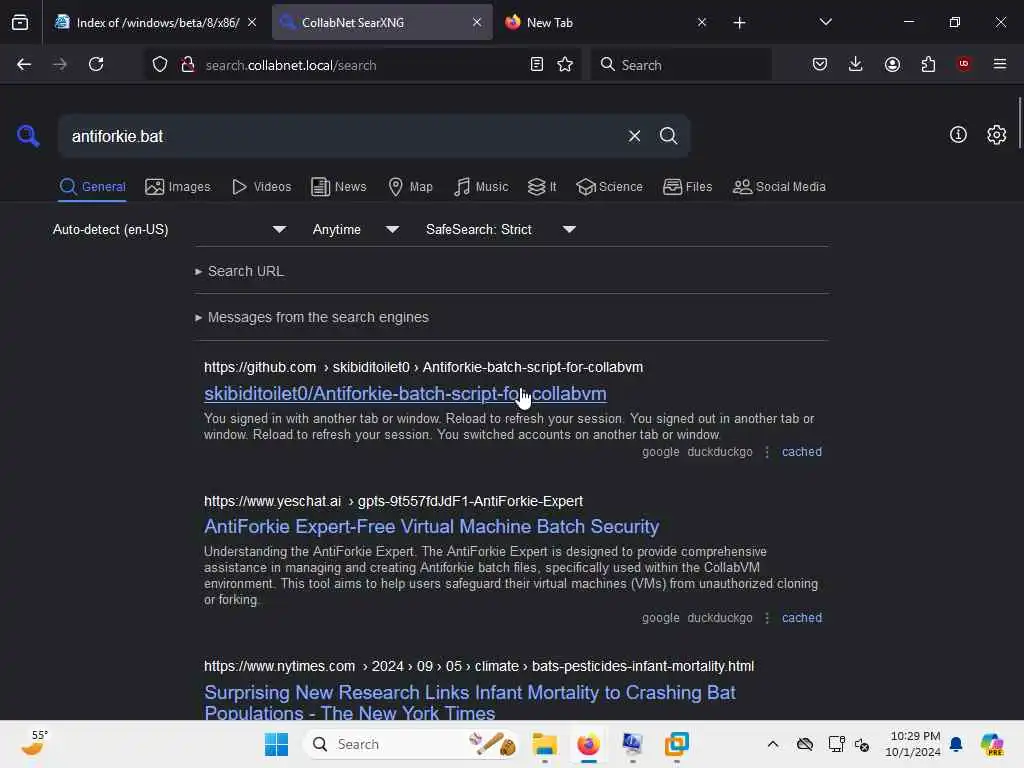The image size is (1024, 768).
Task: Open a new tab with plus button
Action: point(739,23)
